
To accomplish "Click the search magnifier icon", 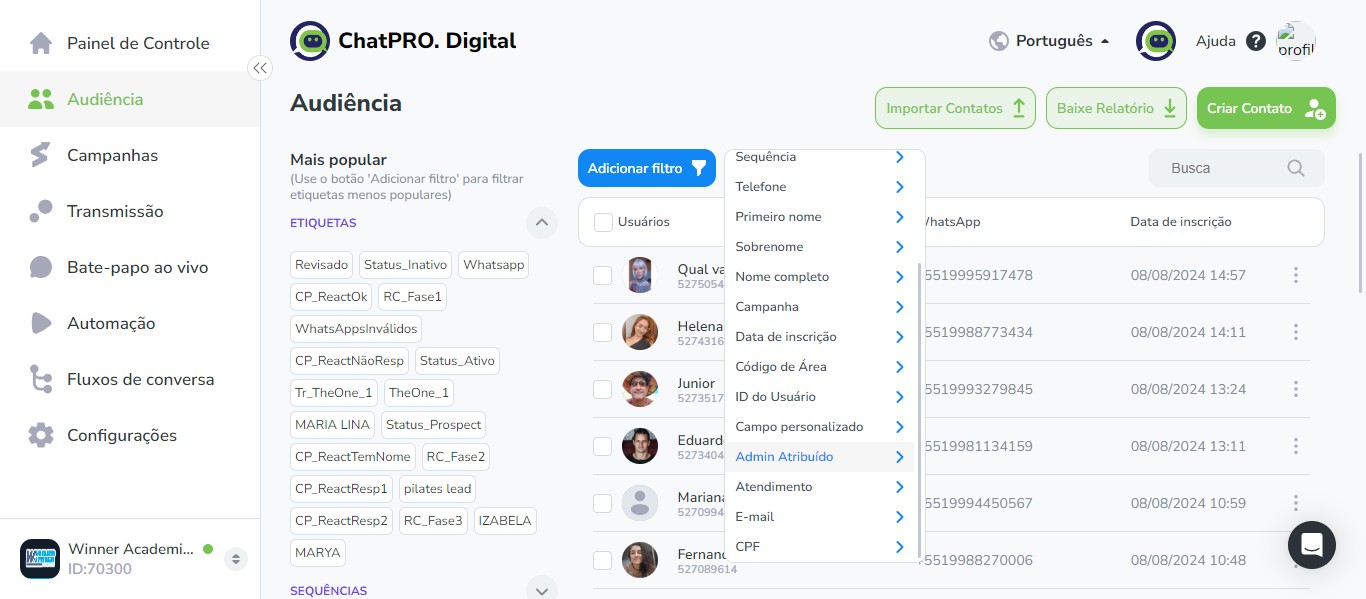I will coord(1296,168).
